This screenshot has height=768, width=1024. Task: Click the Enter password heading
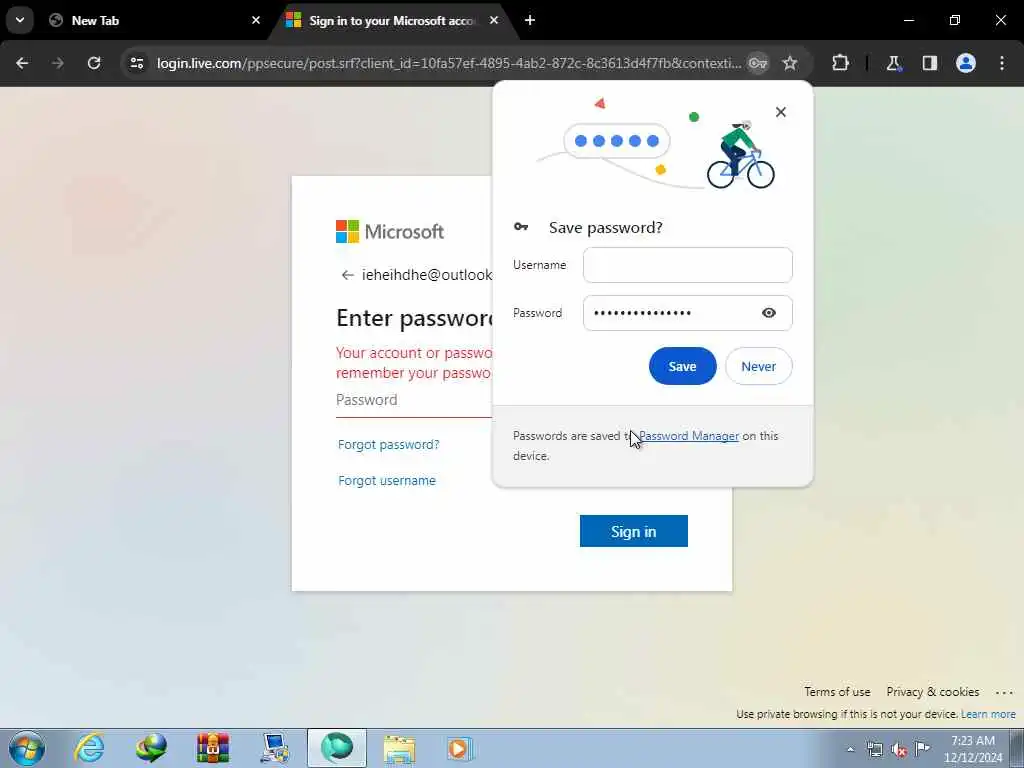point(414,318)
